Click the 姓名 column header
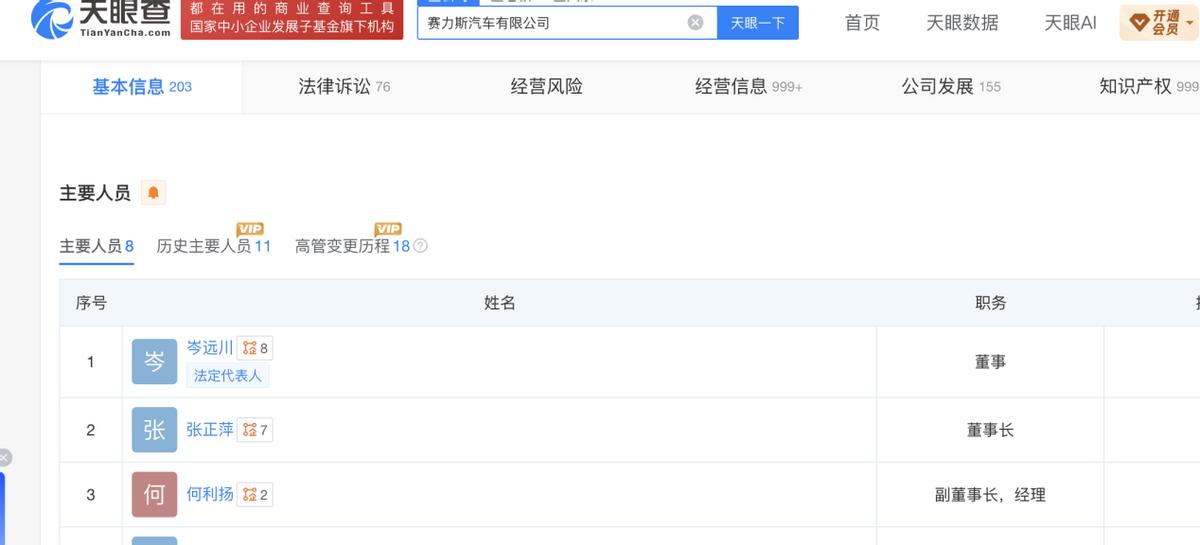This screenshot has width=1200, height=545. 500,303
